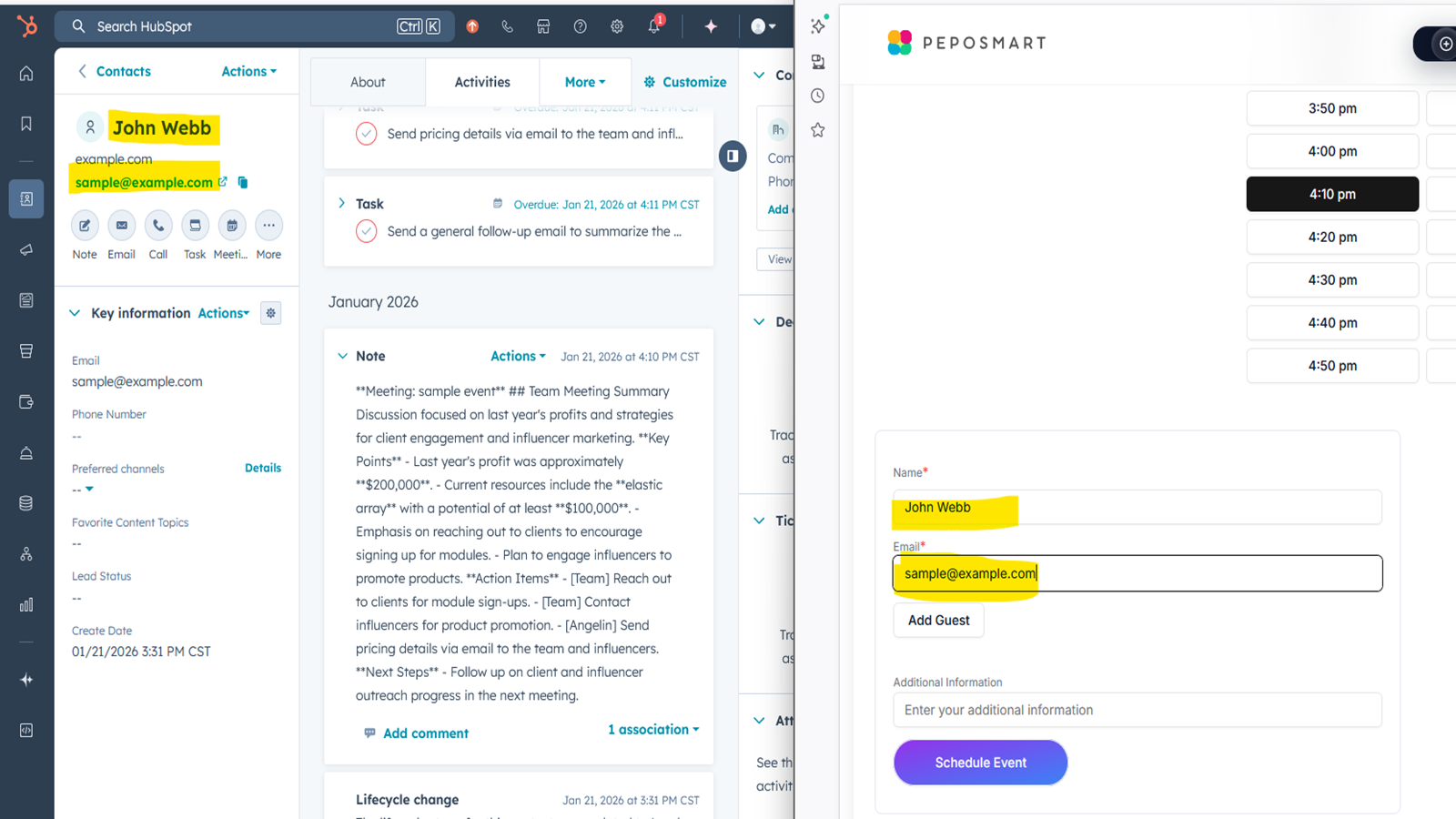This screenshot has height=819, width=1456.
Task: Open the clock history icon in the extension panel
Action: pos(817,95)
